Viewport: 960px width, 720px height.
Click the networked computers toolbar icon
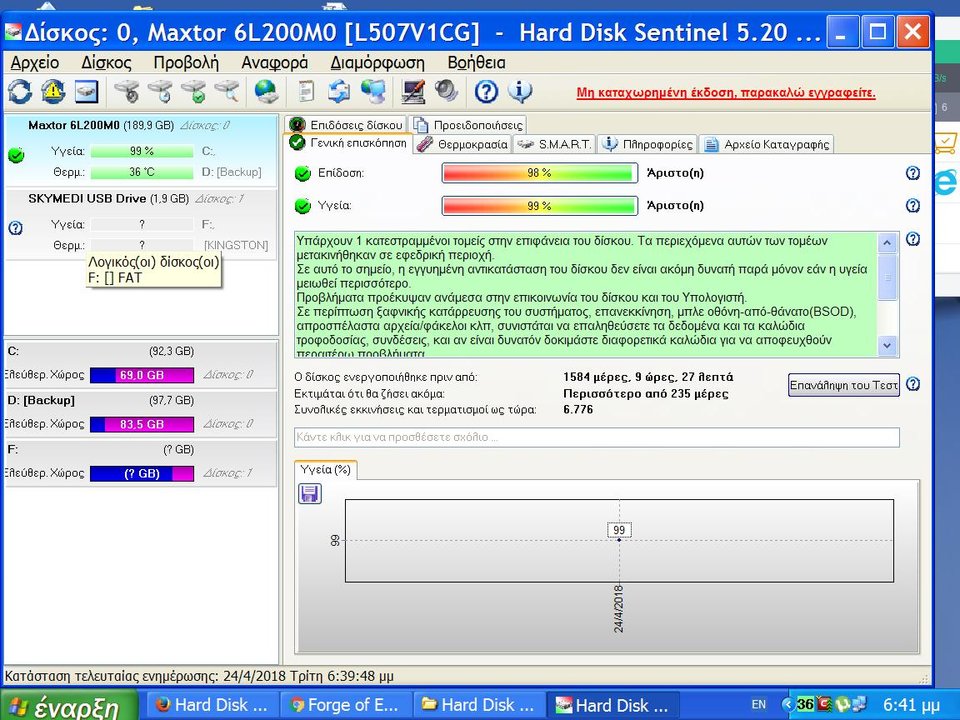[373, 92]
